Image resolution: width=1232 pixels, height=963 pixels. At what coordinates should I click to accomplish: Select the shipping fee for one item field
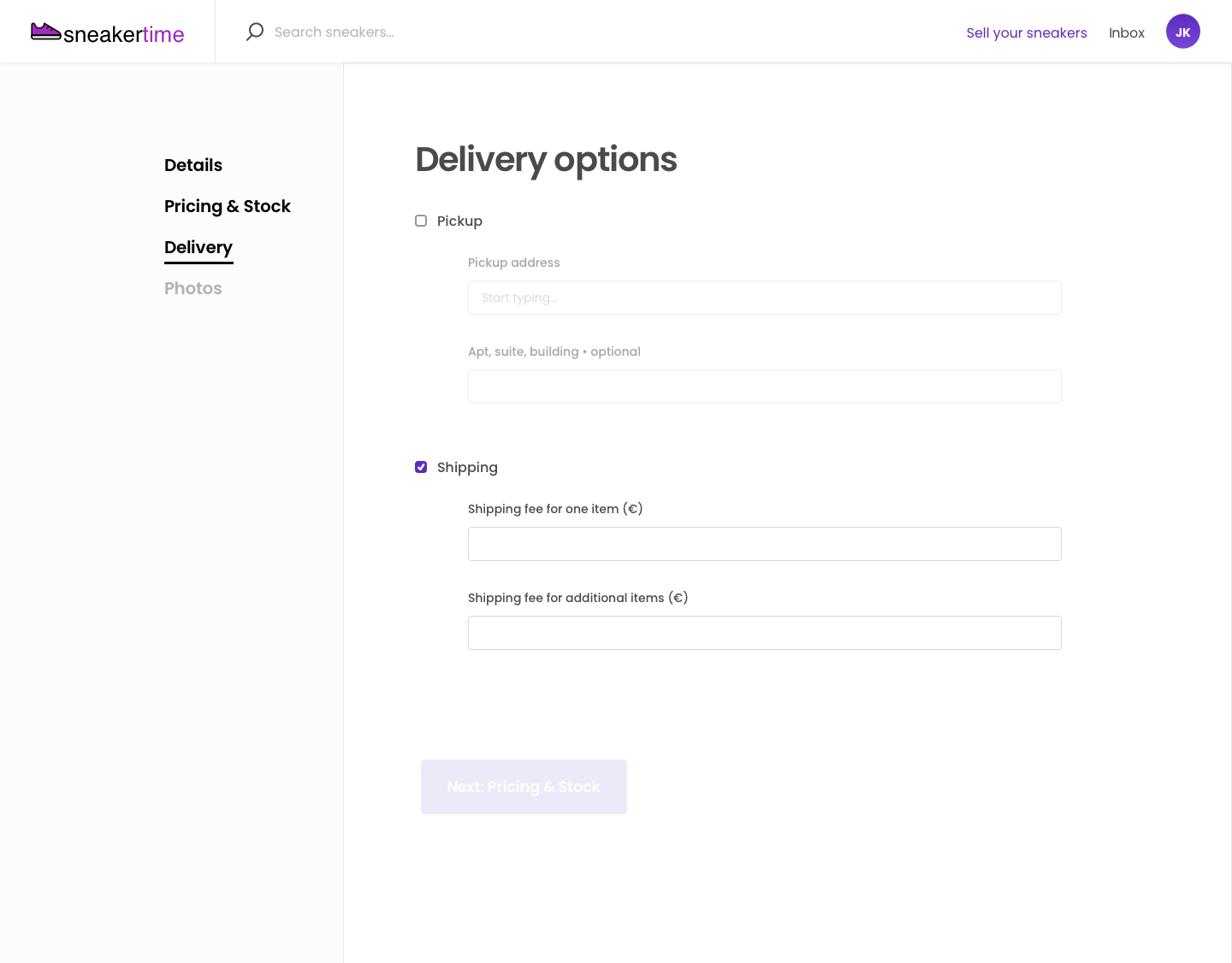click(764, 544)
